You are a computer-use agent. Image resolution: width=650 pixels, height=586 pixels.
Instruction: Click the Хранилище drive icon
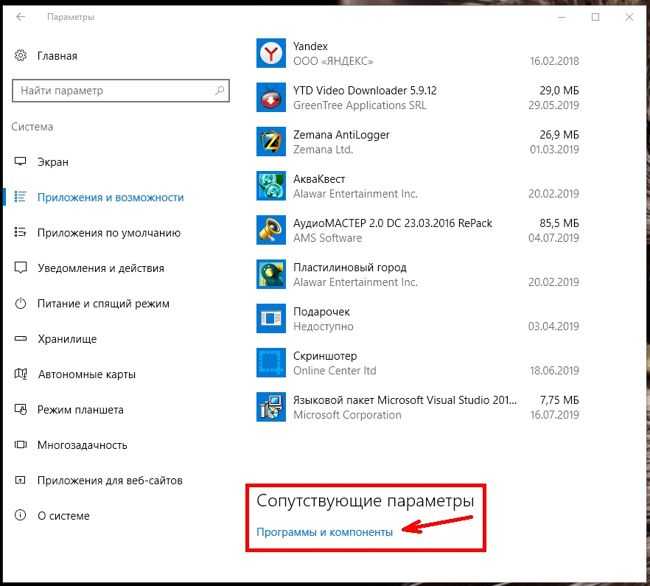(x=20, y=339)
